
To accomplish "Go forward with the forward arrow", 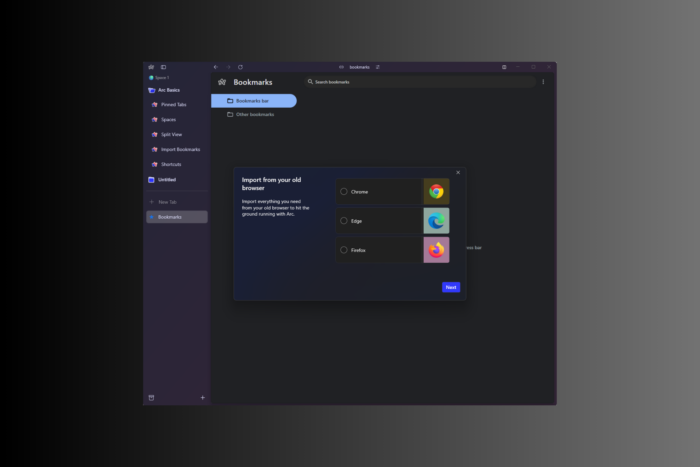I will [228, 67].
